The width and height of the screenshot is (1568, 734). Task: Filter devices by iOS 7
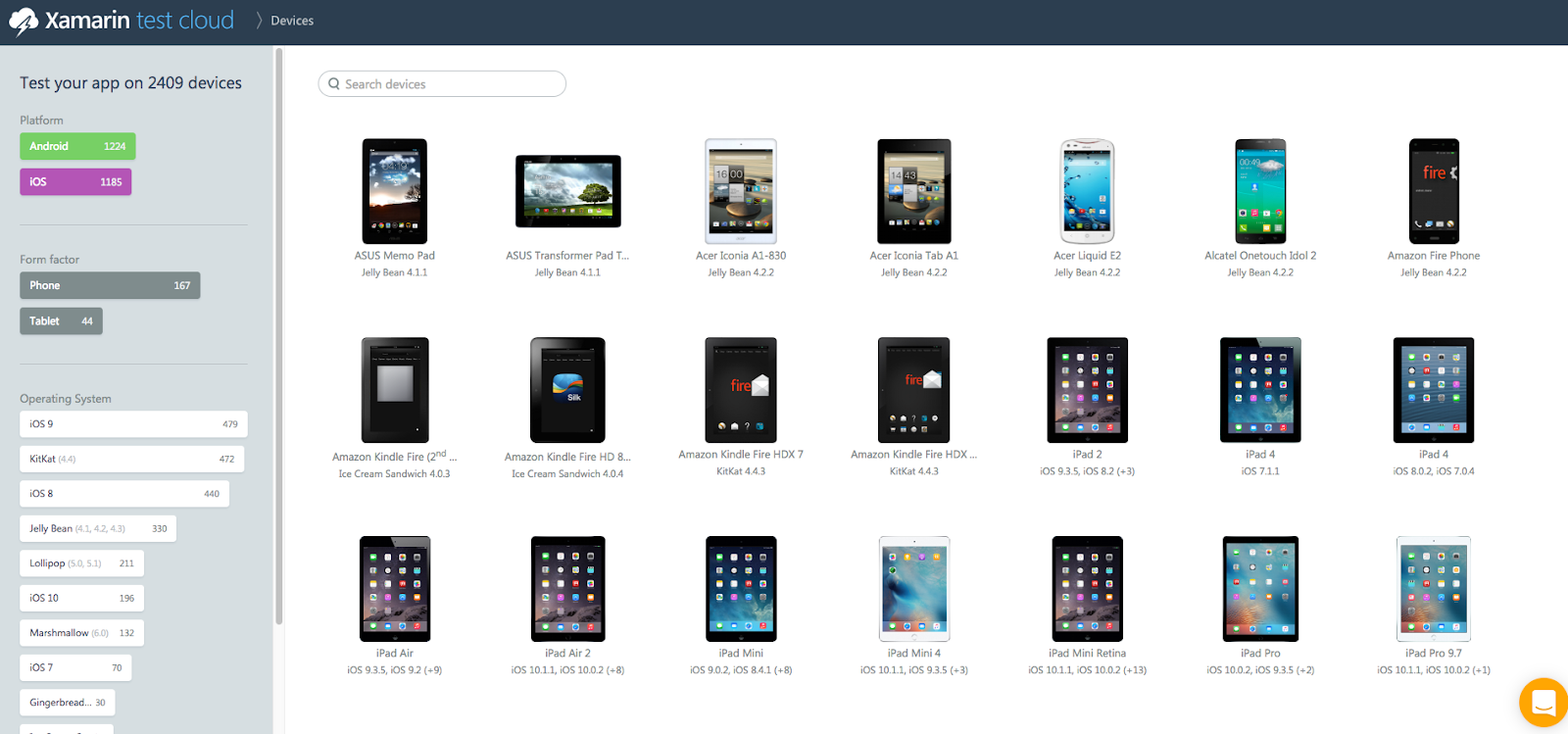(75, 667)
